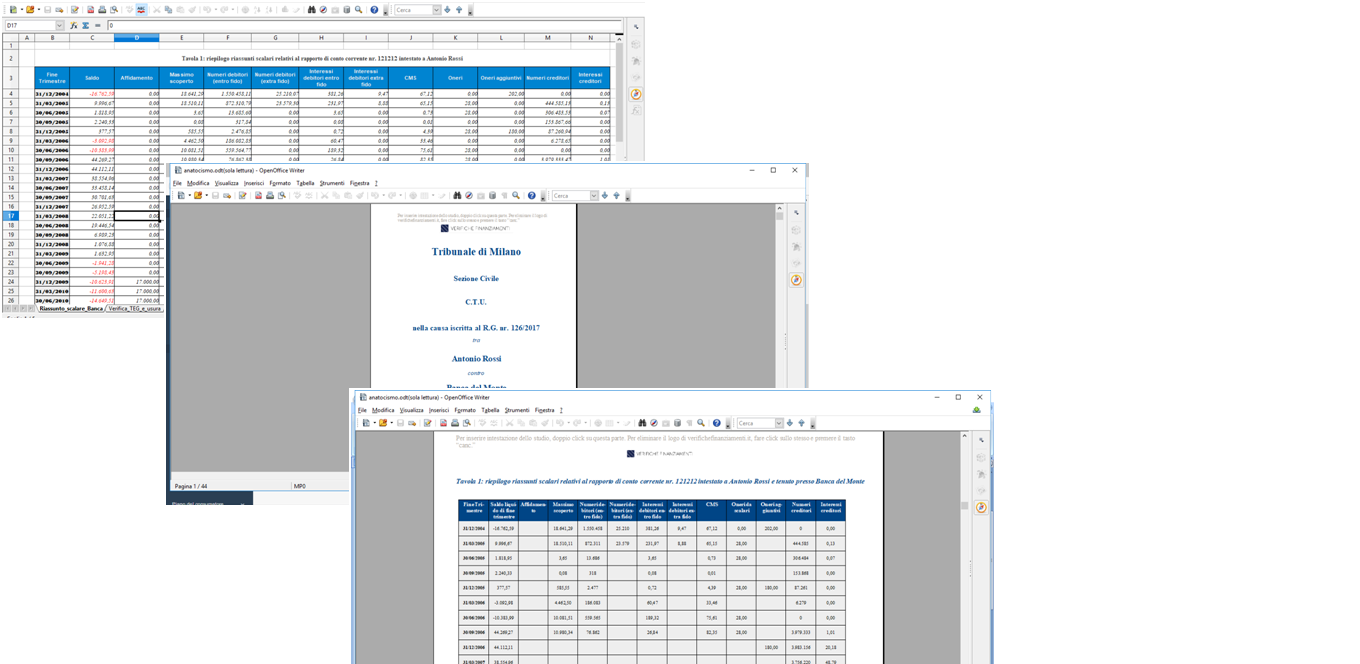Toggle Navigator in Tribunale di Milano window sidebar
The image size is (1360, 664).
point(796,280)
